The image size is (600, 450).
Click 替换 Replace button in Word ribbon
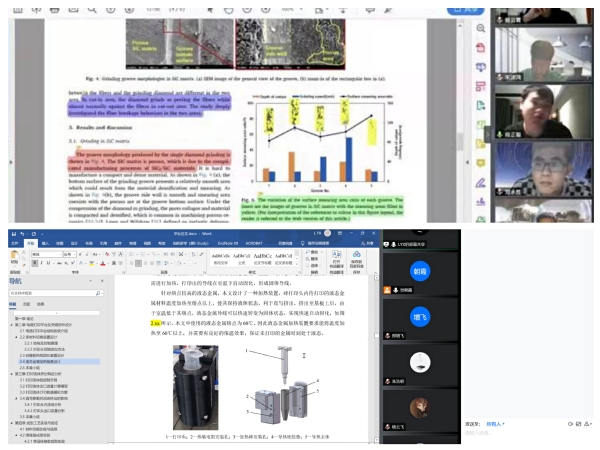[312, 259]
